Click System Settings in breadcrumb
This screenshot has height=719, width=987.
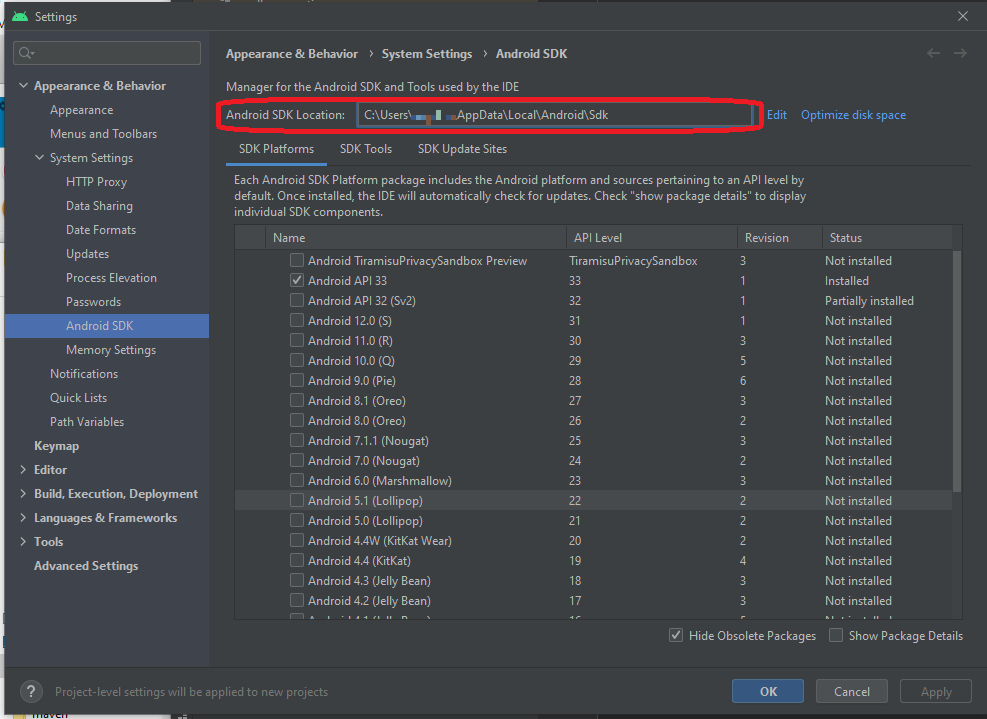[x=427, y=54]
